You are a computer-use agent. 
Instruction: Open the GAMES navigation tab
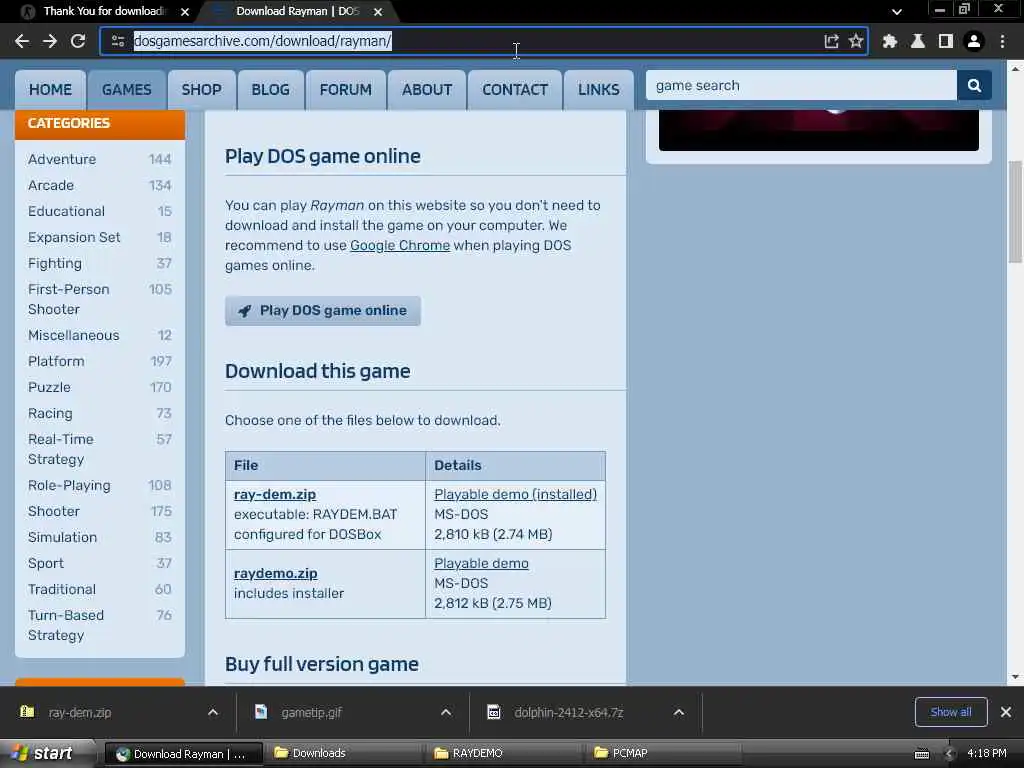[x=127, y=89]
